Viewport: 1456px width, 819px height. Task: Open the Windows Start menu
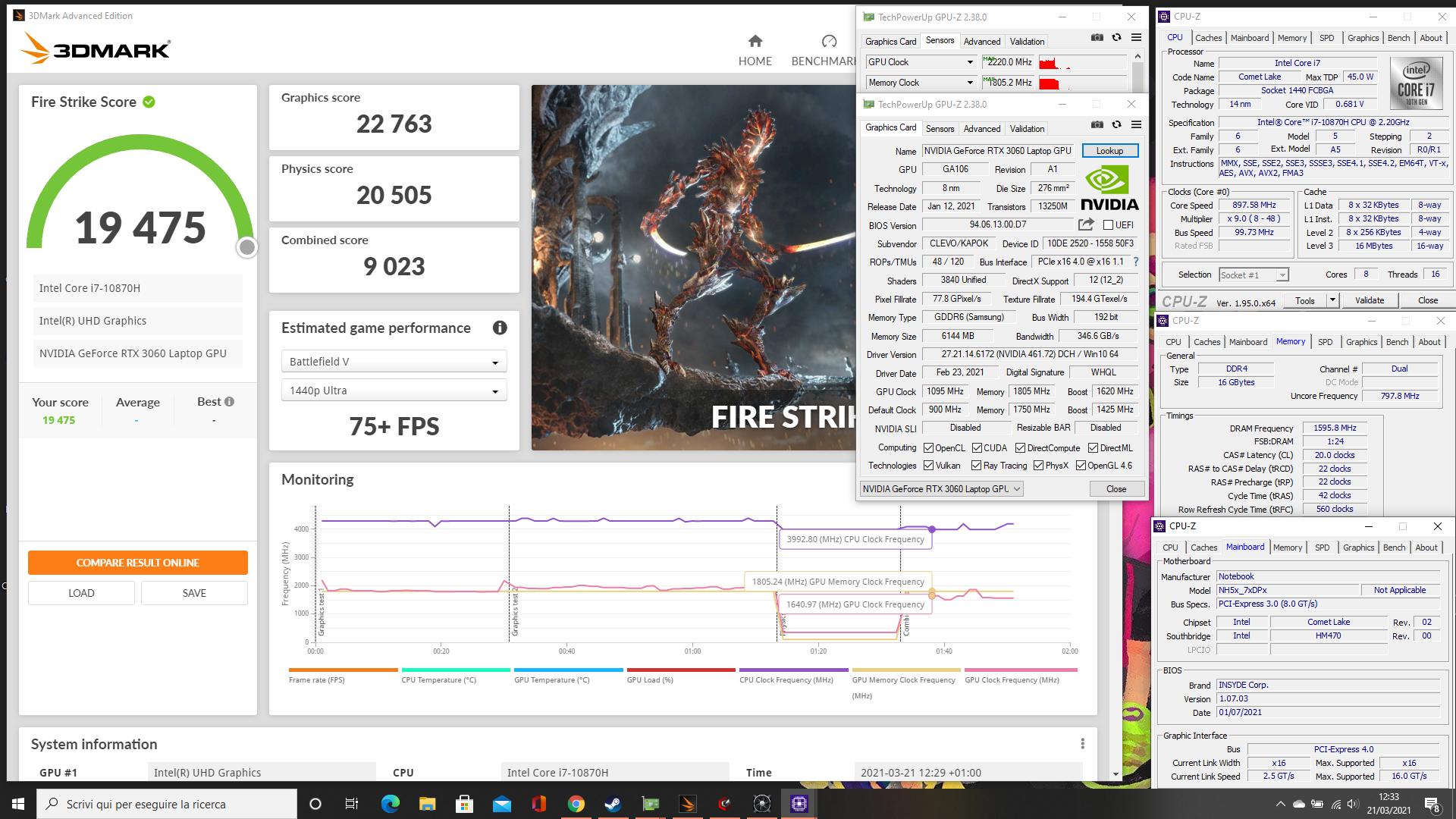tap(18, 804)
